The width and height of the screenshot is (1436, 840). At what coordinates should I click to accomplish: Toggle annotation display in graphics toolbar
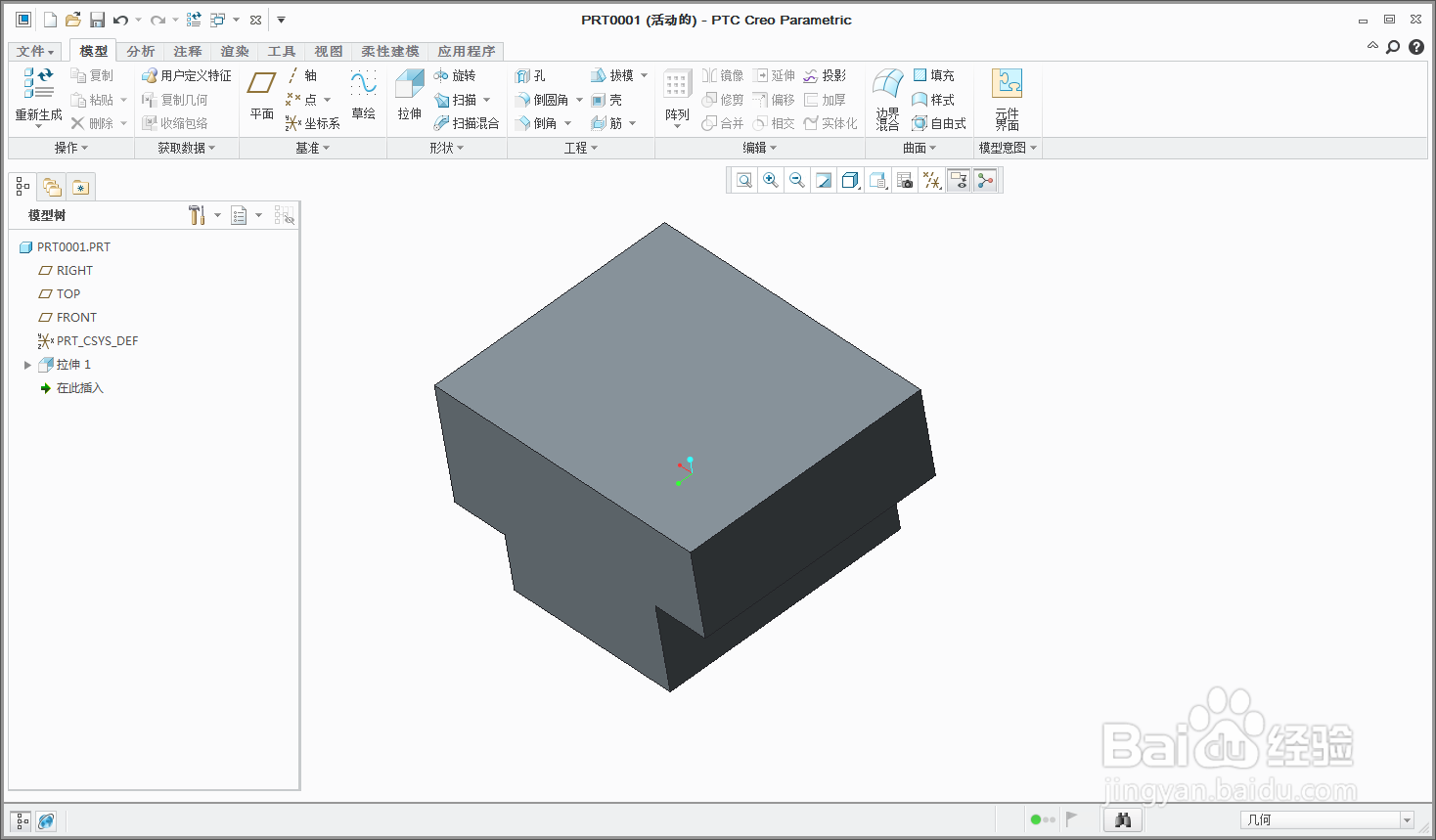pos(959,180)
